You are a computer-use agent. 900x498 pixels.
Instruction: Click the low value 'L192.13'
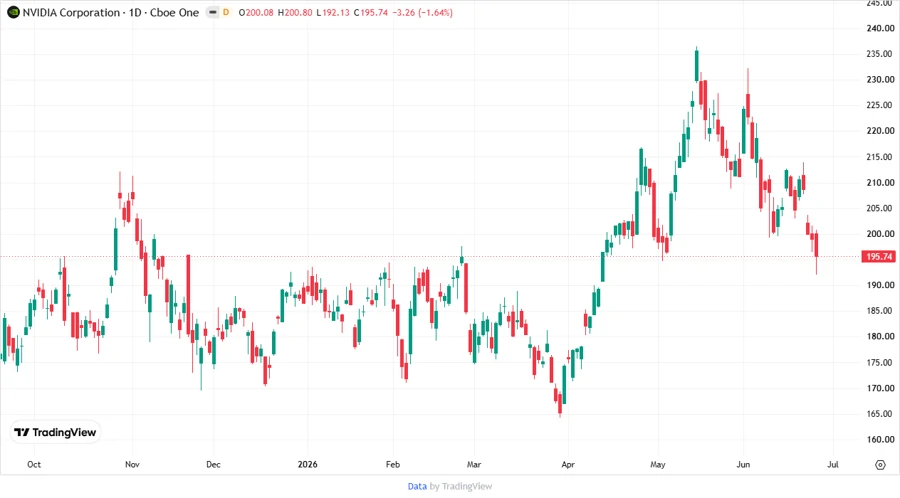[333, 12]
